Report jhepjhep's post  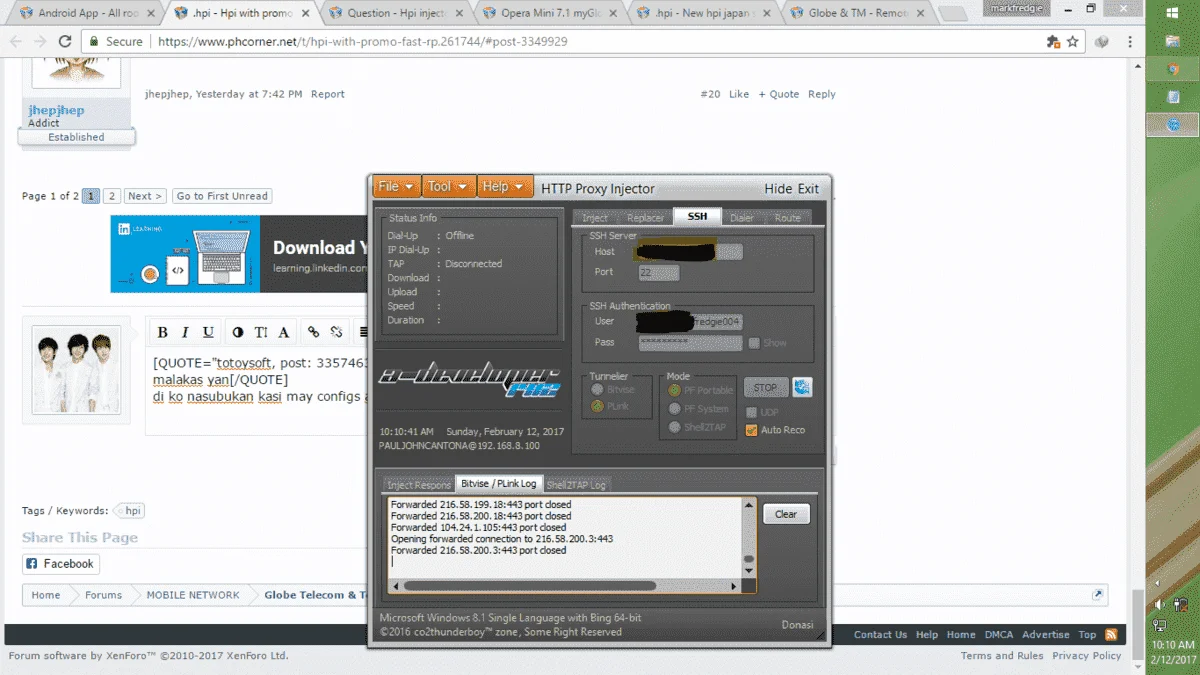(x=328, y=94)
